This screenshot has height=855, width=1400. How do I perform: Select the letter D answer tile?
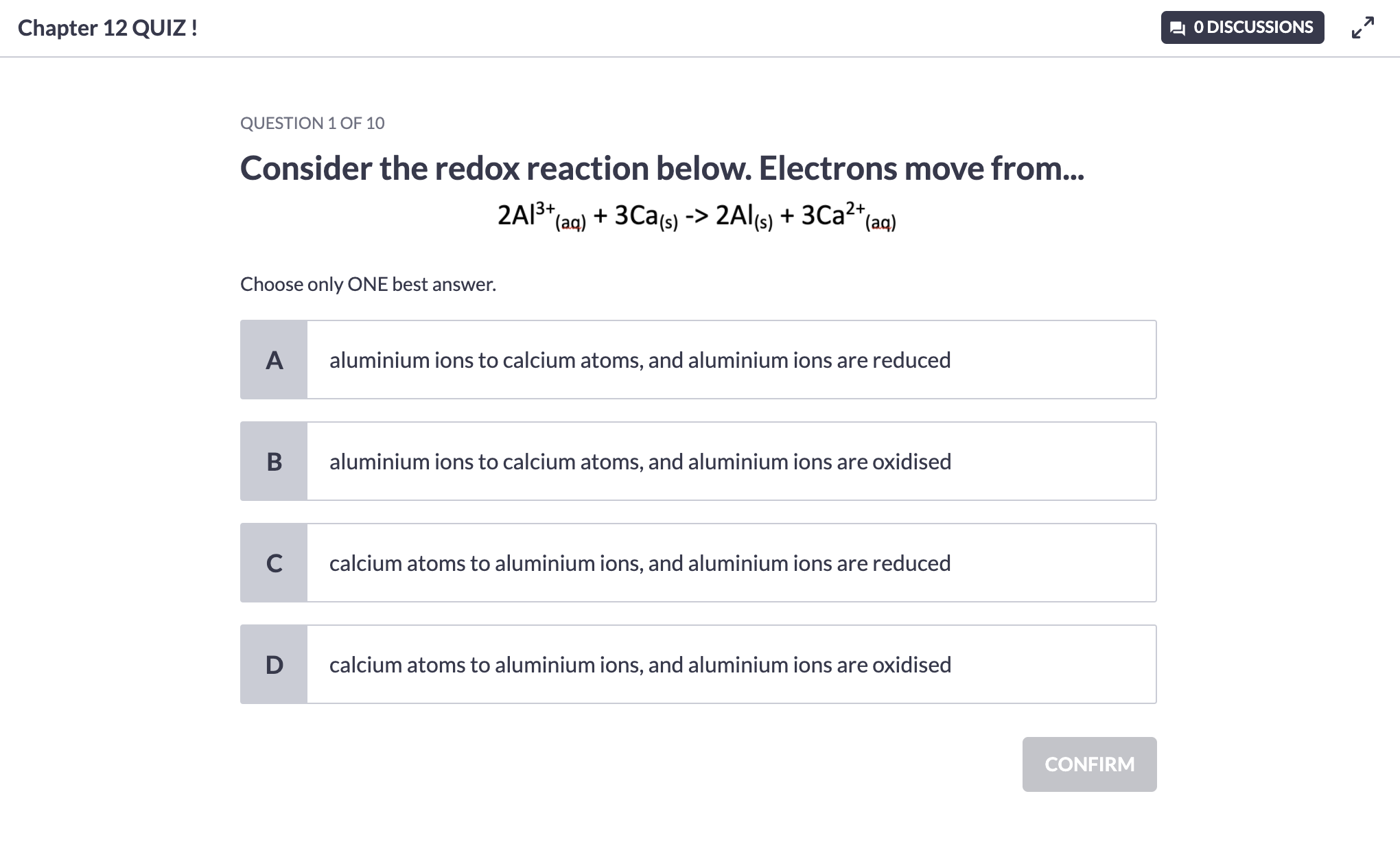(274, 664)
